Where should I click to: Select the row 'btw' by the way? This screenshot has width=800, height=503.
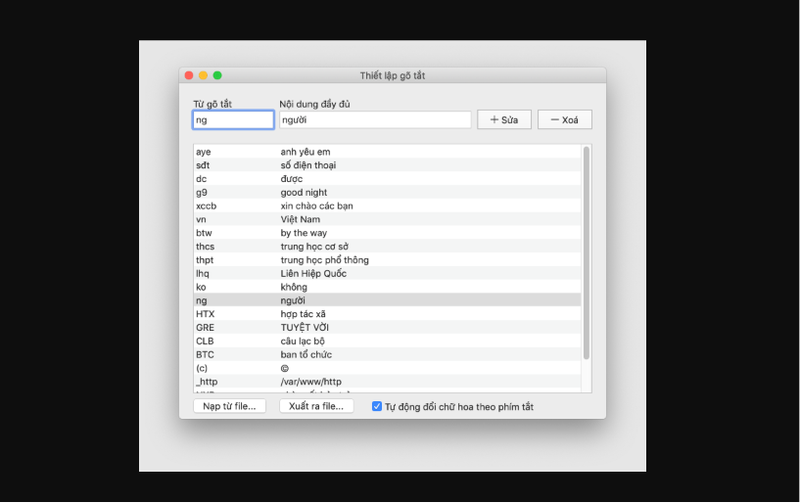tap(387, 233)
